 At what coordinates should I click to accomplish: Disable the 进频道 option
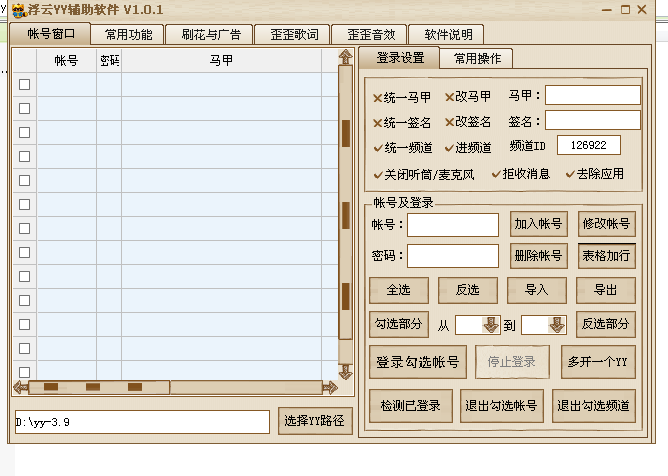tap(468, 147)
